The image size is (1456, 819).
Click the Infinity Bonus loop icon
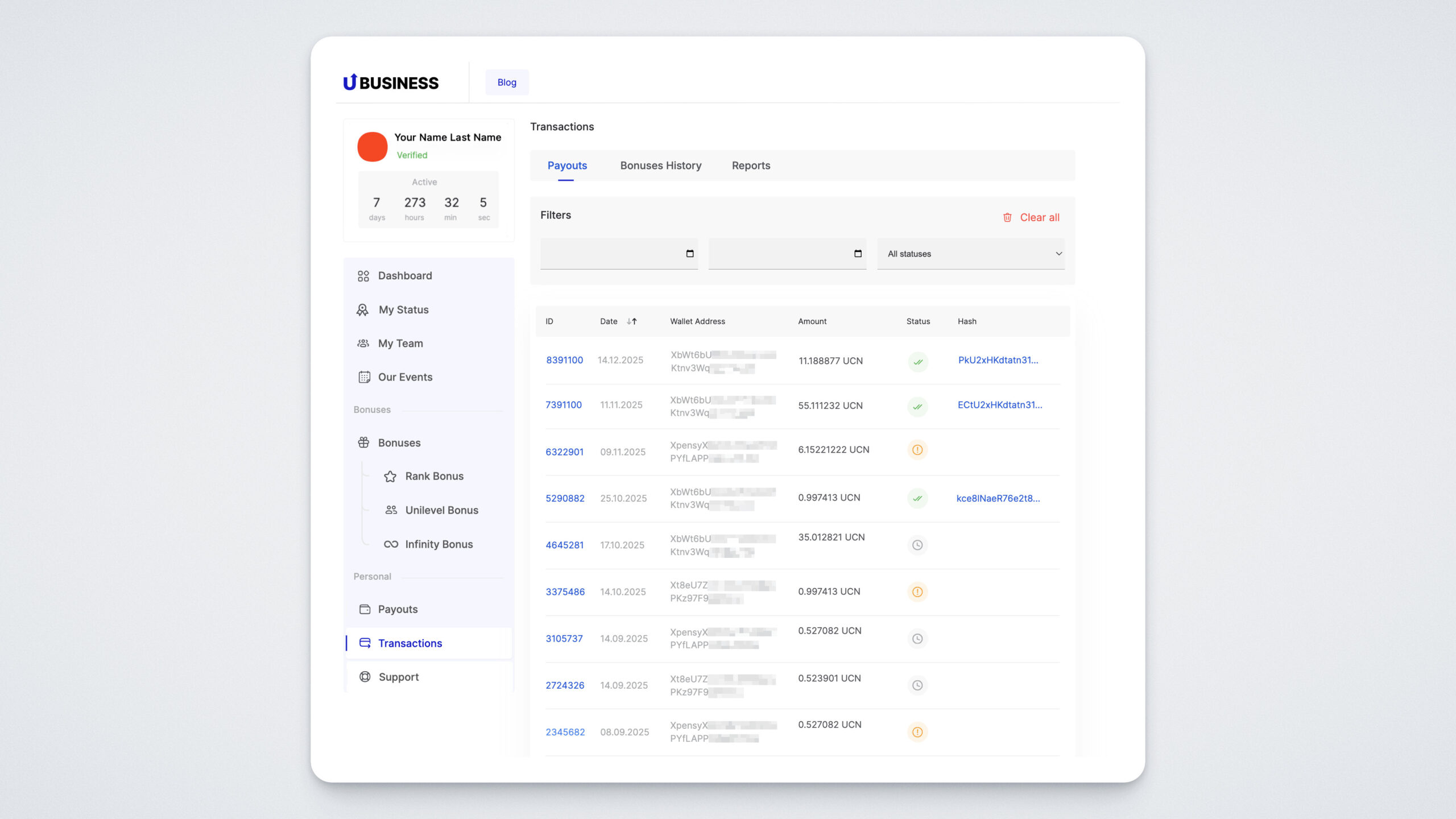coord(391,544)
